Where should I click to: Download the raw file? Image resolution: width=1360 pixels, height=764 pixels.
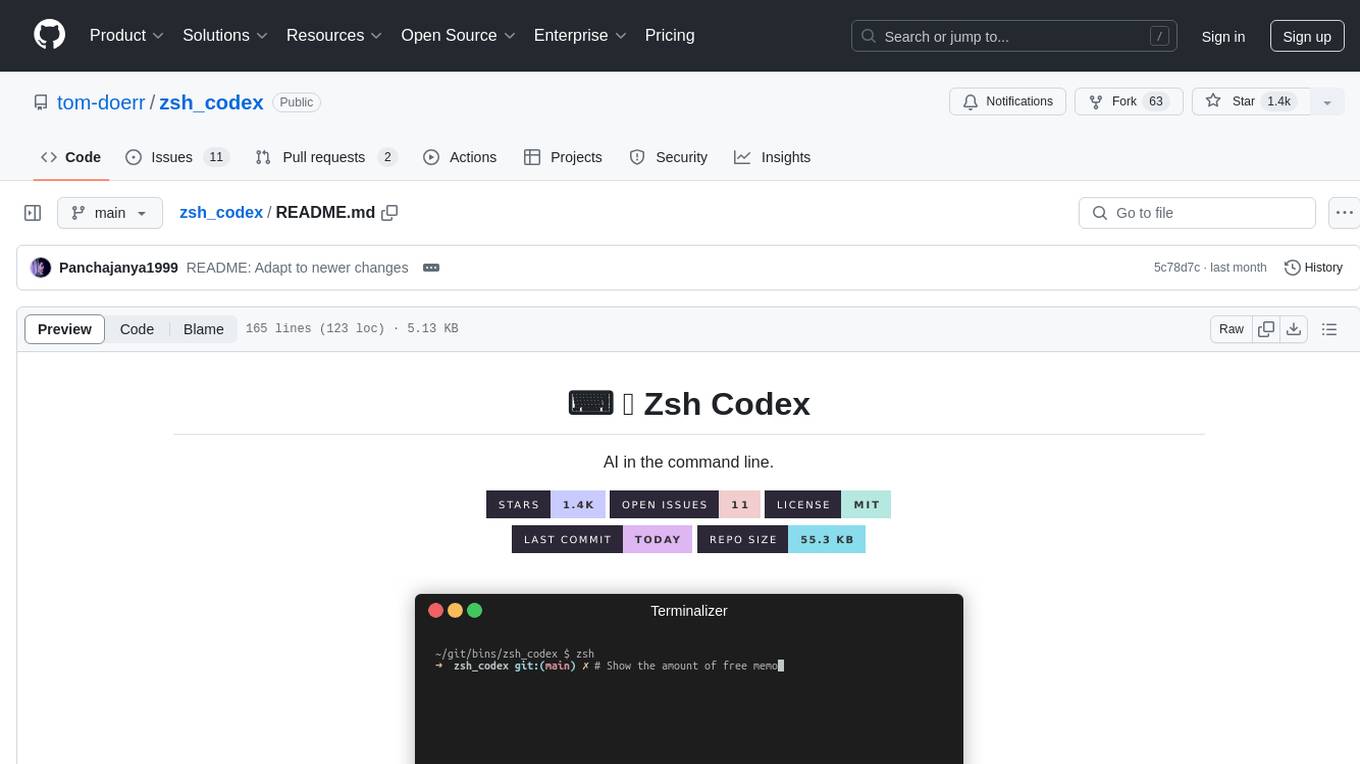click(x=1293, y=329)
